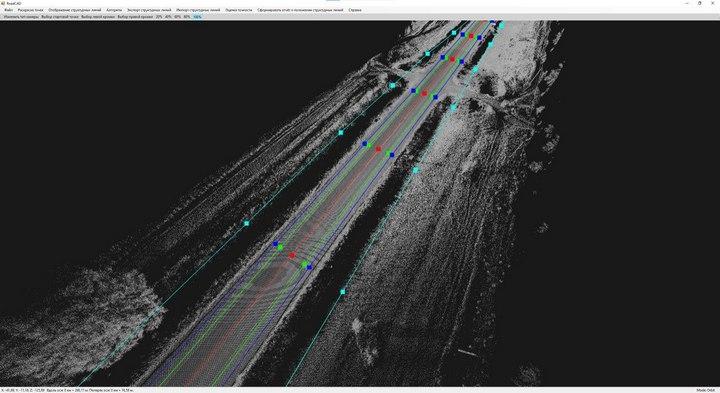Select the red centerline marker nearest the camera
This screenshot has height=393, width=720.
tap(292, 255)
